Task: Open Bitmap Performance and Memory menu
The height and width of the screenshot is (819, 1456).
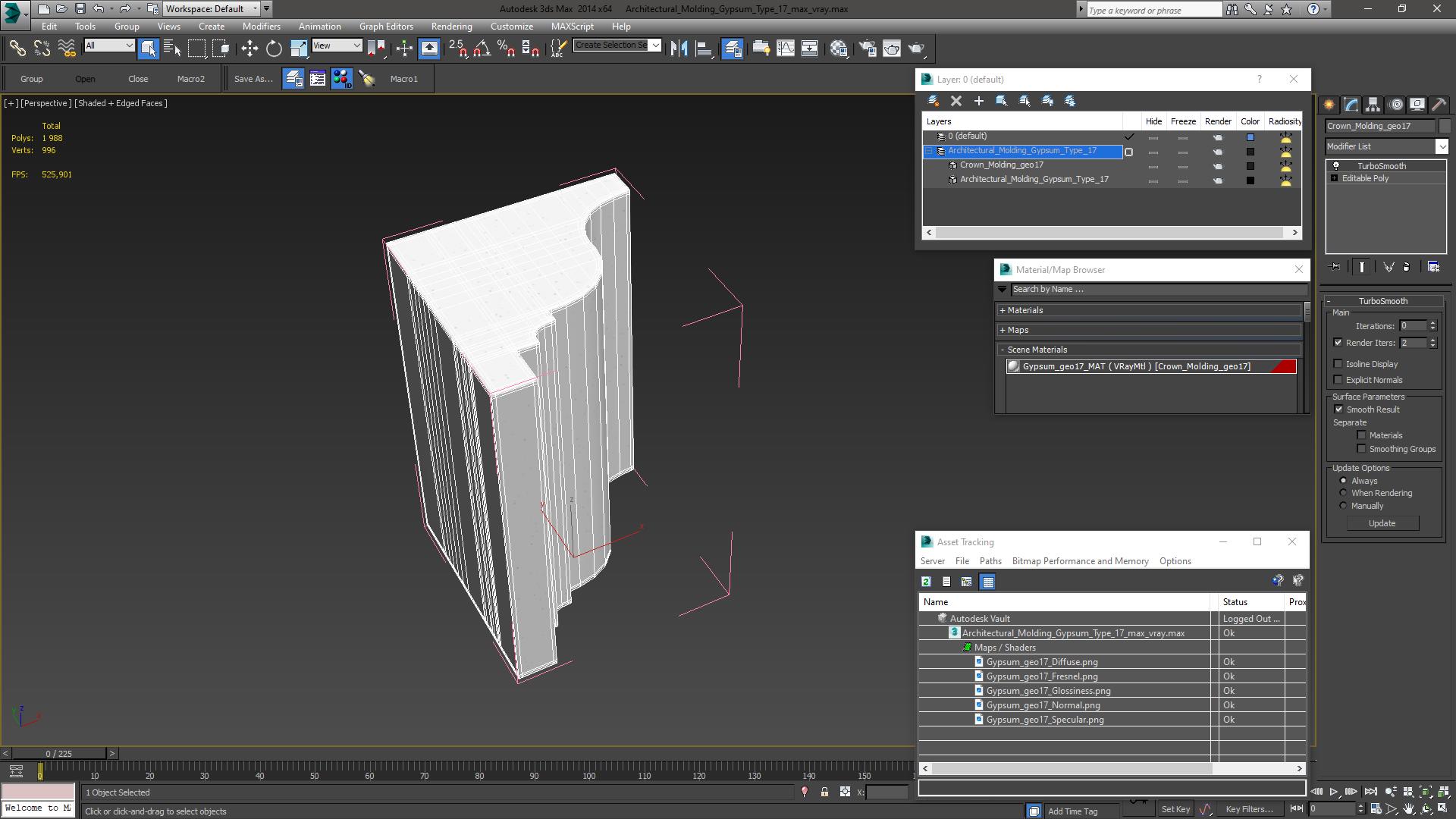Action: (x=1080, y=561)
